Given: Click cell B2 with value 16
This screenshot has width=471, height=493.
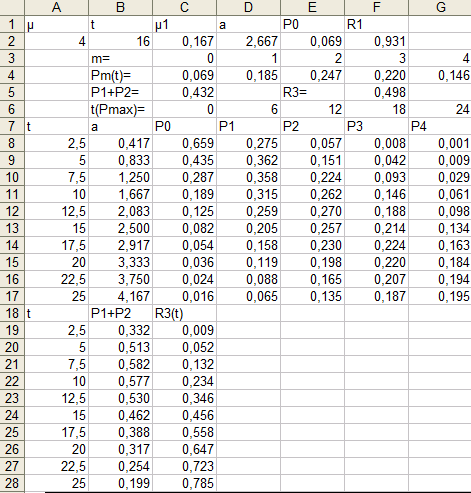Looking at the screenshot, I should tap(120, 41).
